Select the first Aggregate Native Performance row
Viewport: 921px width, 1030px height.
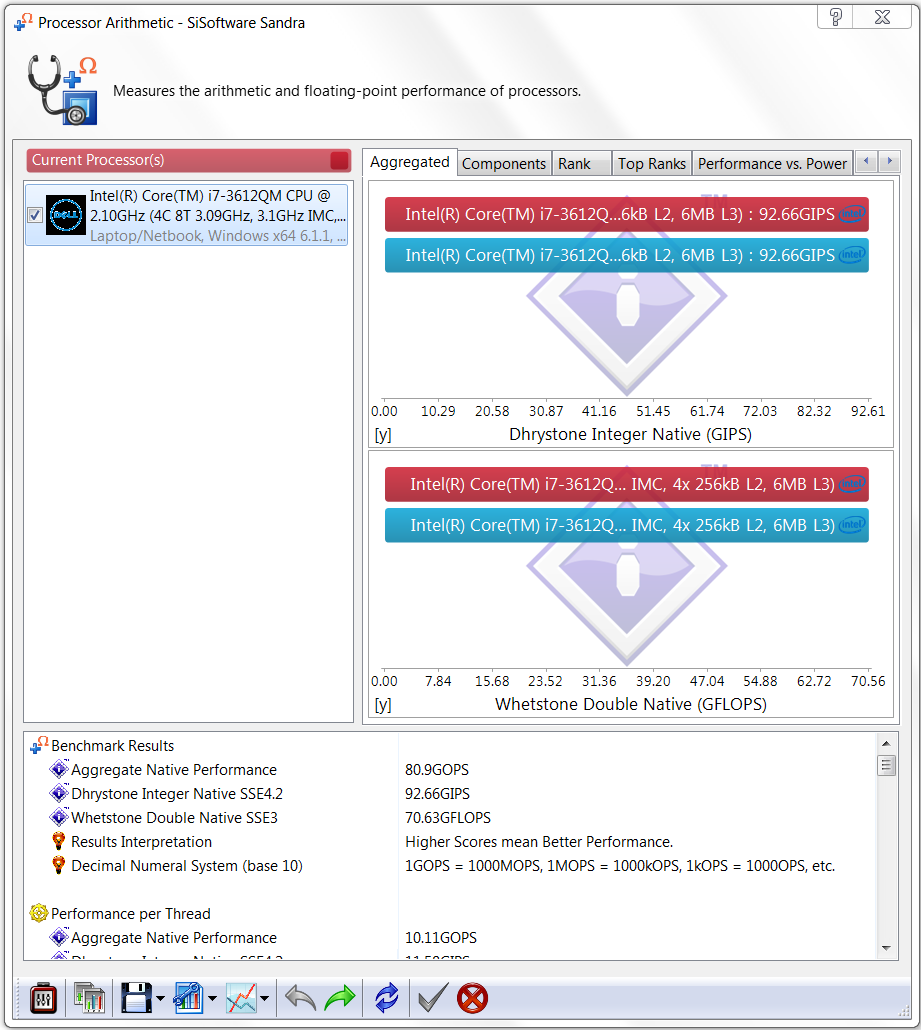[x=450, y=769]
